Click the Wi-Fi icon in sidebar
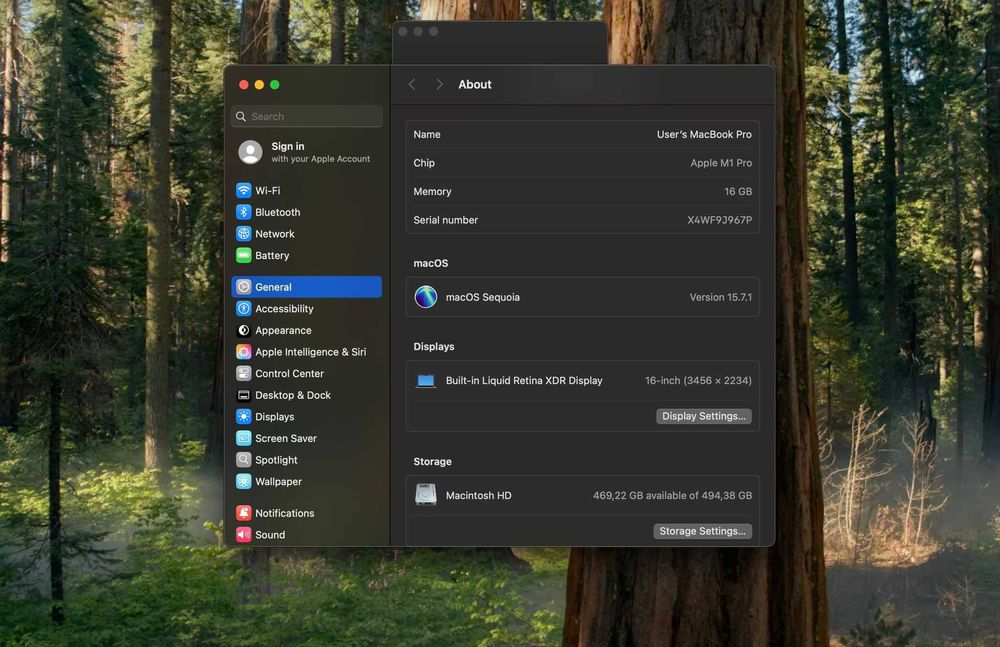 click(244, 191)
